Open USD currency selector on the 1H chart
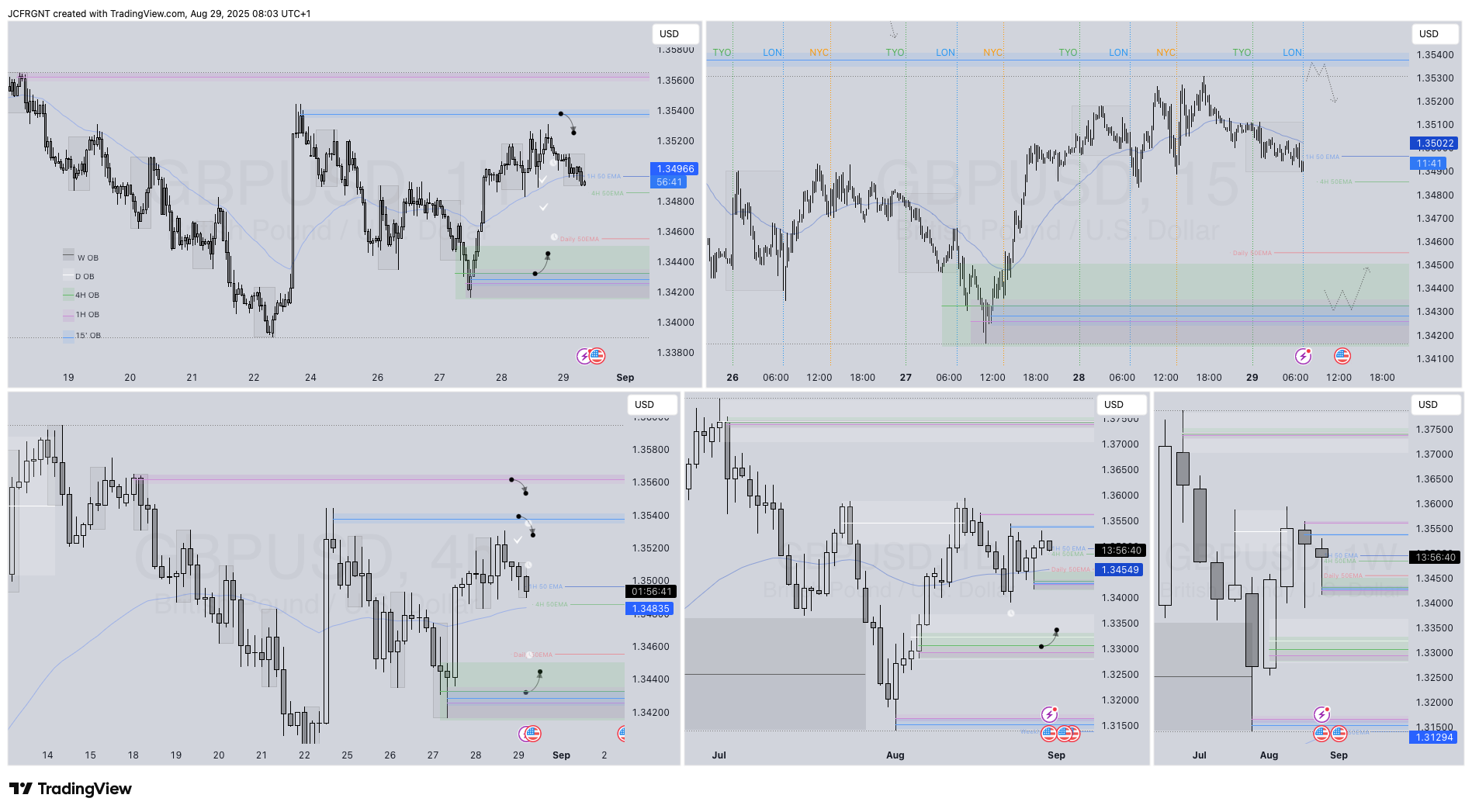The height and width of the screenshot is (812, 1472). point(675,34)
